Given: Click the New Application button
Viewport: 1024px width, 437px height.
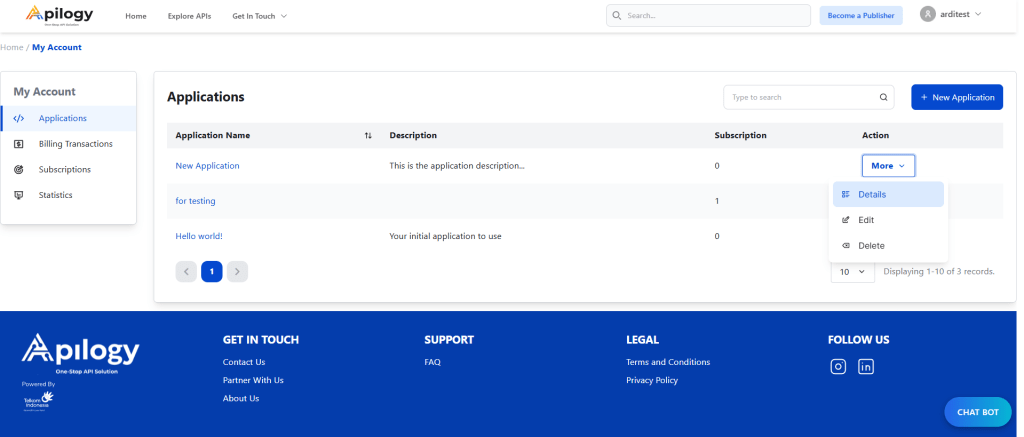Looking at the screenshot, I should click(x=957, y=98).
